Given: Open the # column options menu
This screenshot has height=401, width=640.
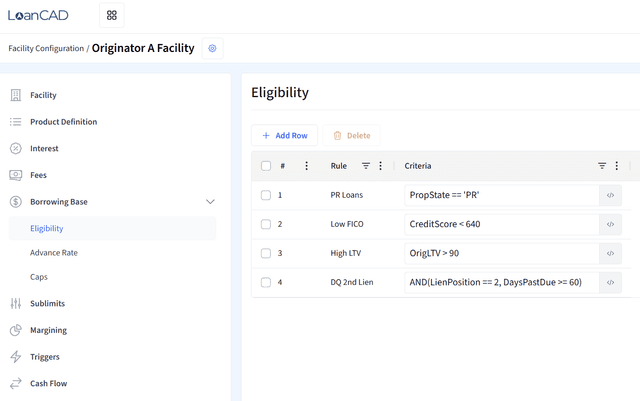Looking at the screenshot, I should click(307, 166).
